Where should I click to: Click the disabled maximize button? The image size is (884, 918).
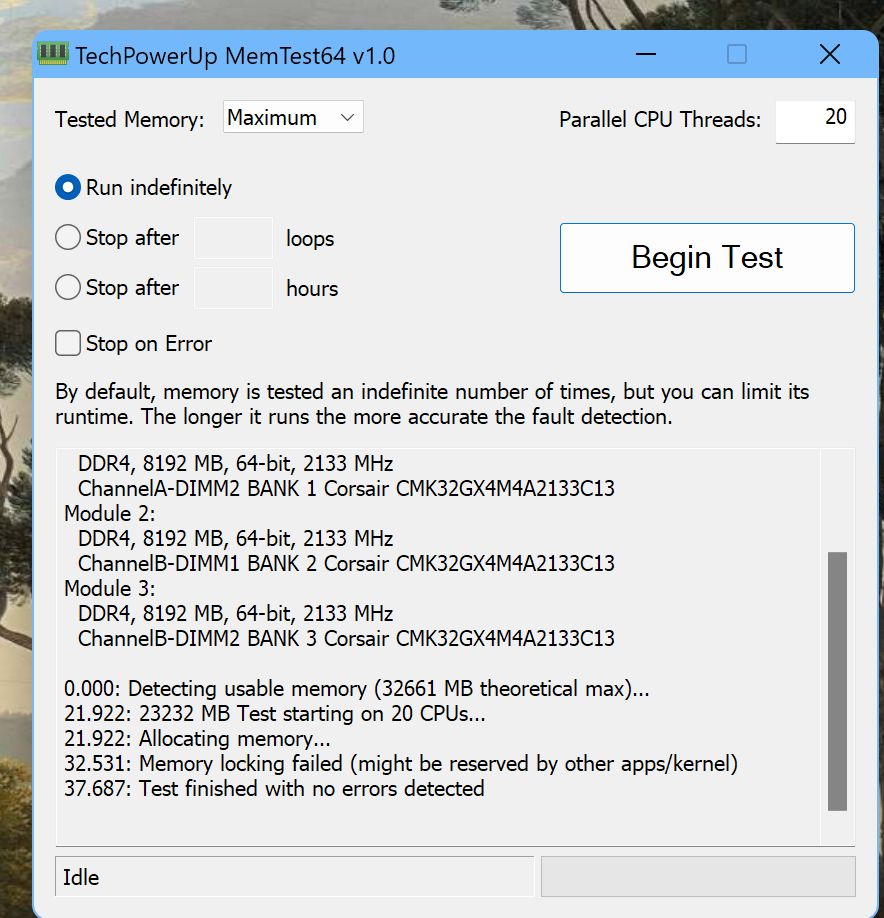click(736, 54)
